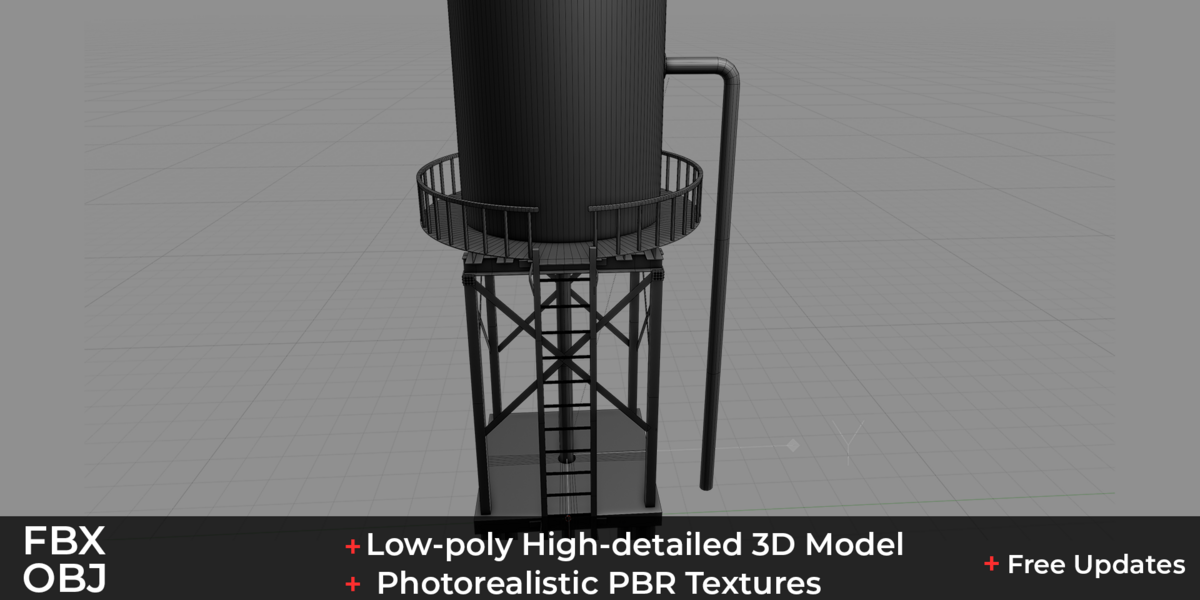
Task: Click the red plus before Low-poly text
Action: 352,546
